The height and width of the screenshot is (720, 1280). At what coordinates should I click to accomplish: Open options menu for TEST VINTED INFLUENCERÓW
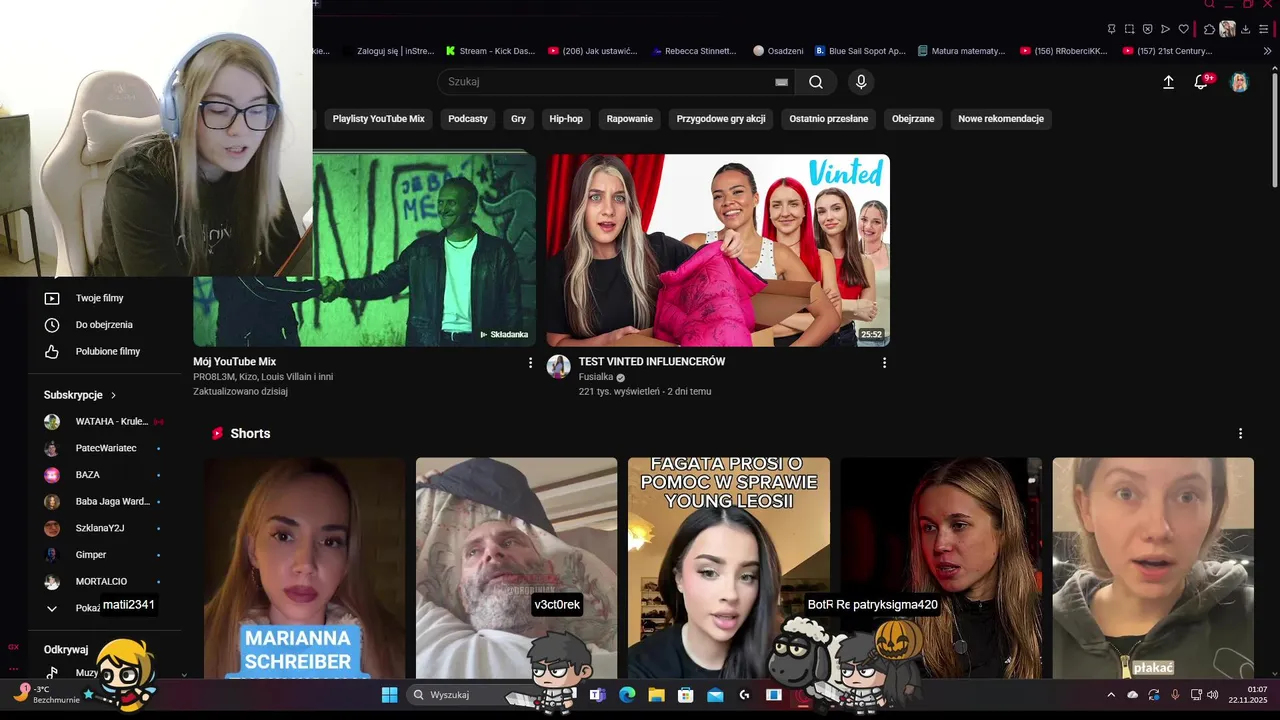click(884, 363)
